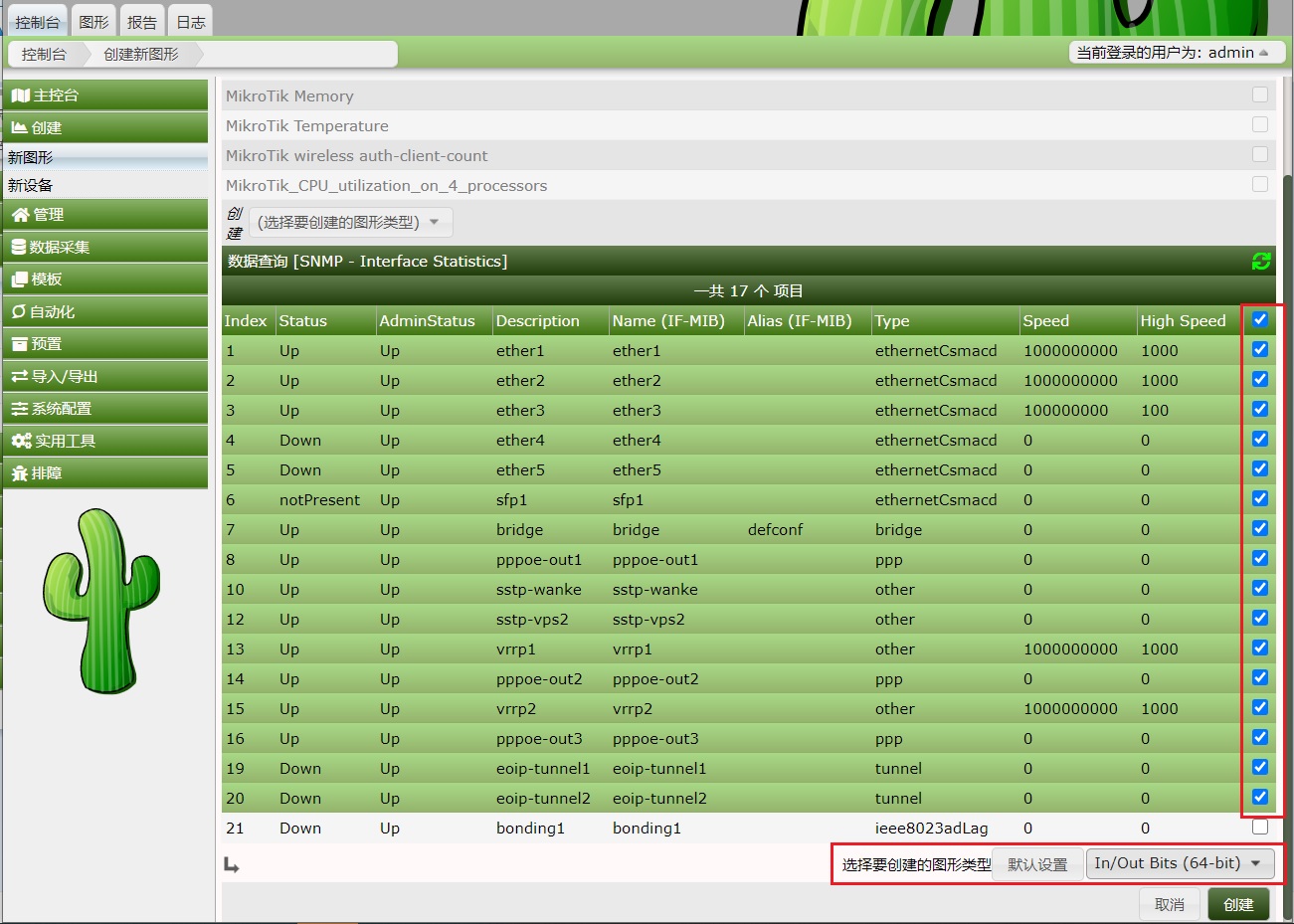Click the green refresh icon for SNMP data query

pyautogui.click(x=1261, y=262)
